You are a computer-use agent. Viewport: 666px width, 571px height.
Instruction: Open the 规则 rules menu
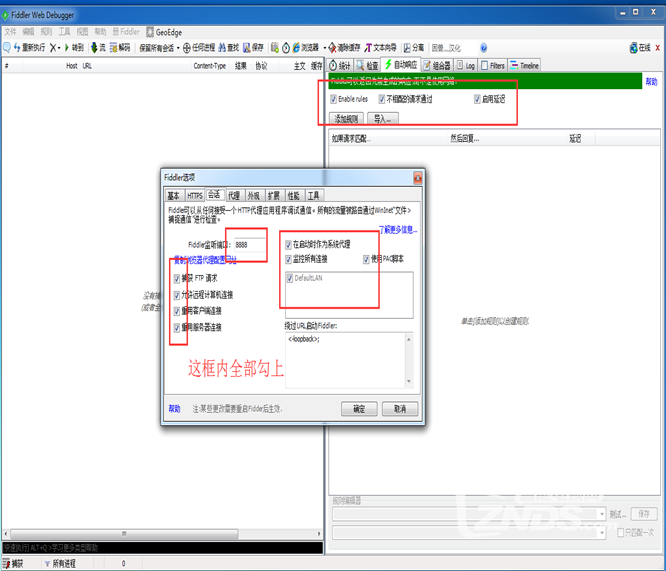[46, 32]
